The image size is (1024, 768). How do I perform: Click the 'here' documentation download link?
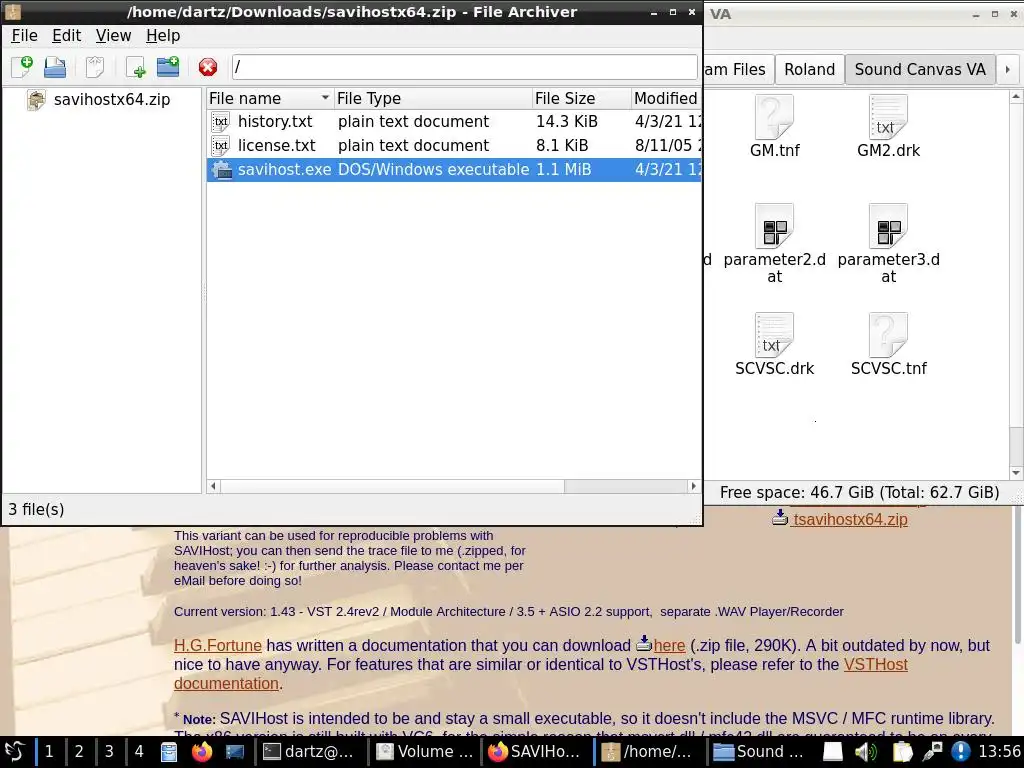[x=669, y=645]
